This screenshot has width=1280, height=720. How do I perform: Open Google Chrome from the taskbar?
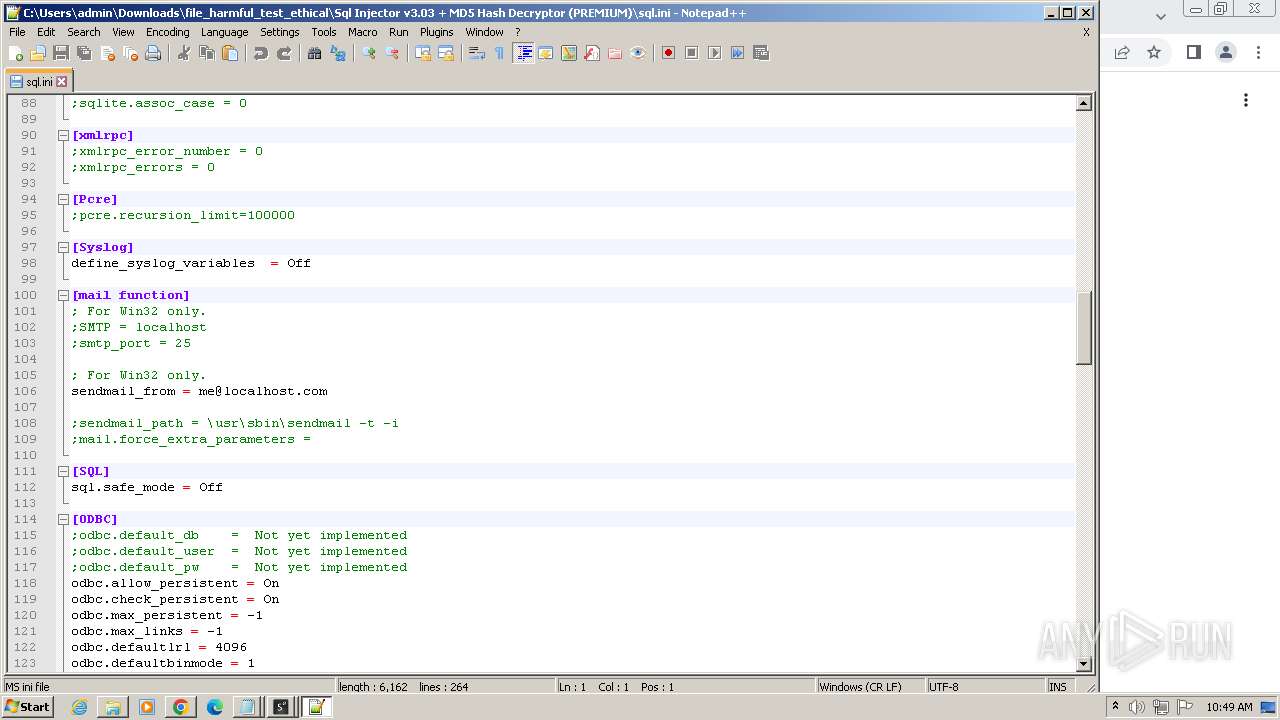180,707
